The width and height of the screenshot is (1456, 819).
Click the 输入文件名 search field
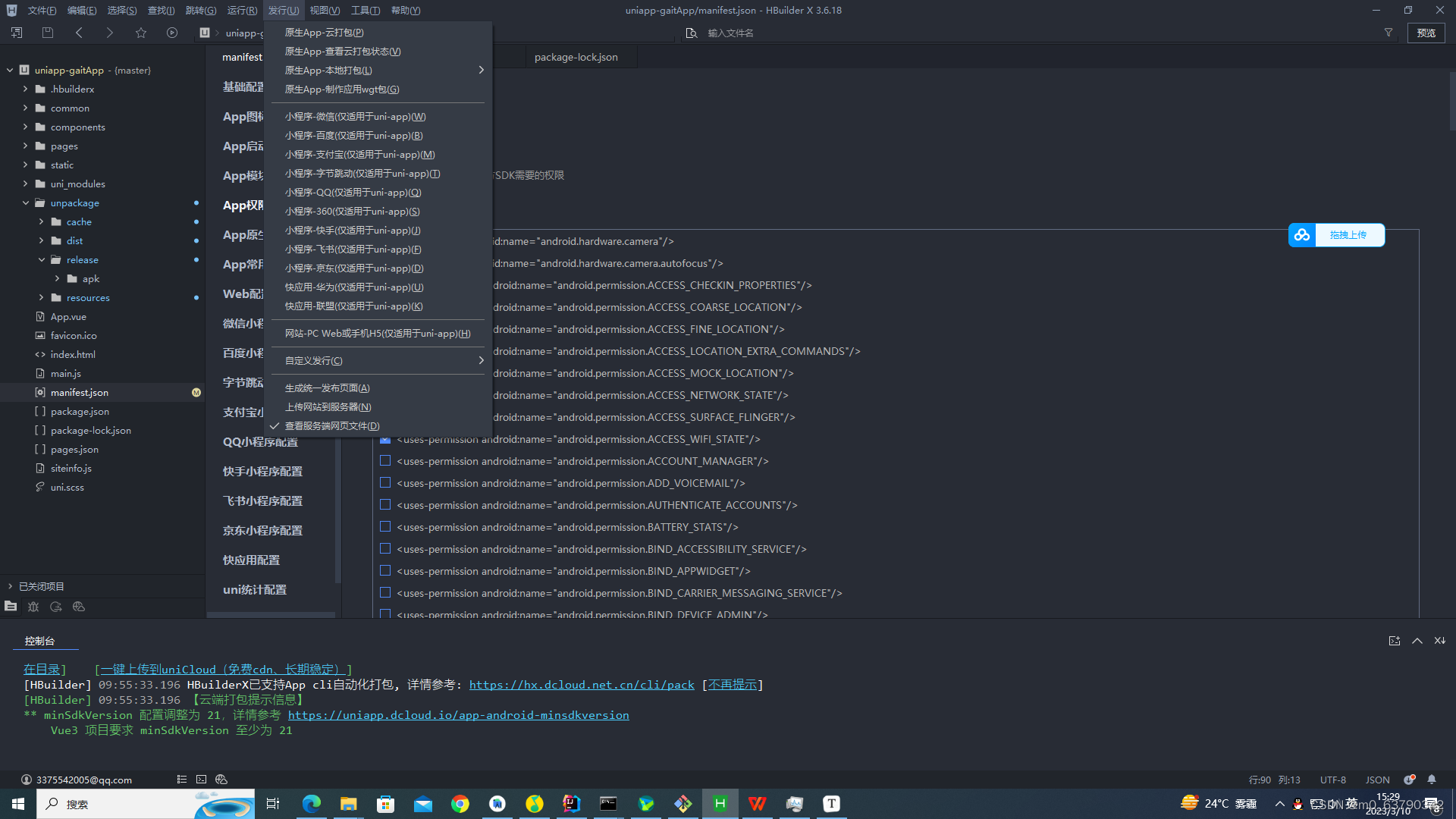coord(730,33)
